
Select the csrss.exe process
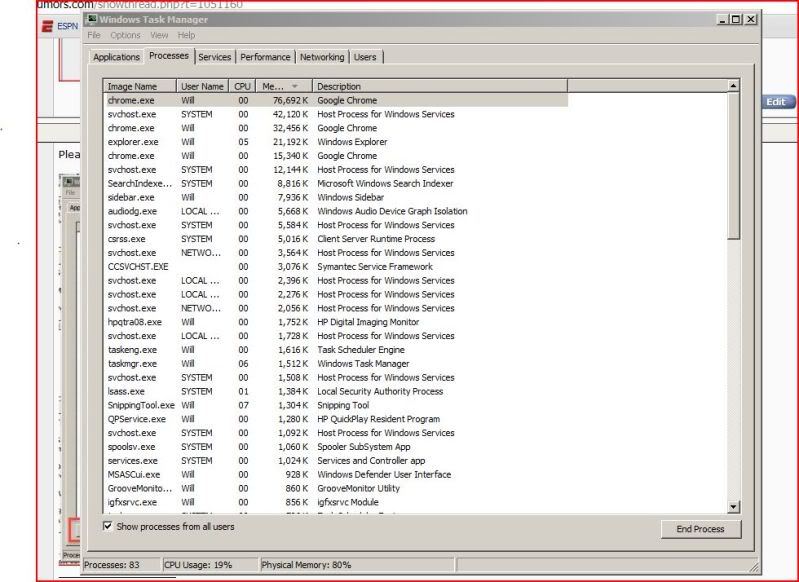point(335,239)
